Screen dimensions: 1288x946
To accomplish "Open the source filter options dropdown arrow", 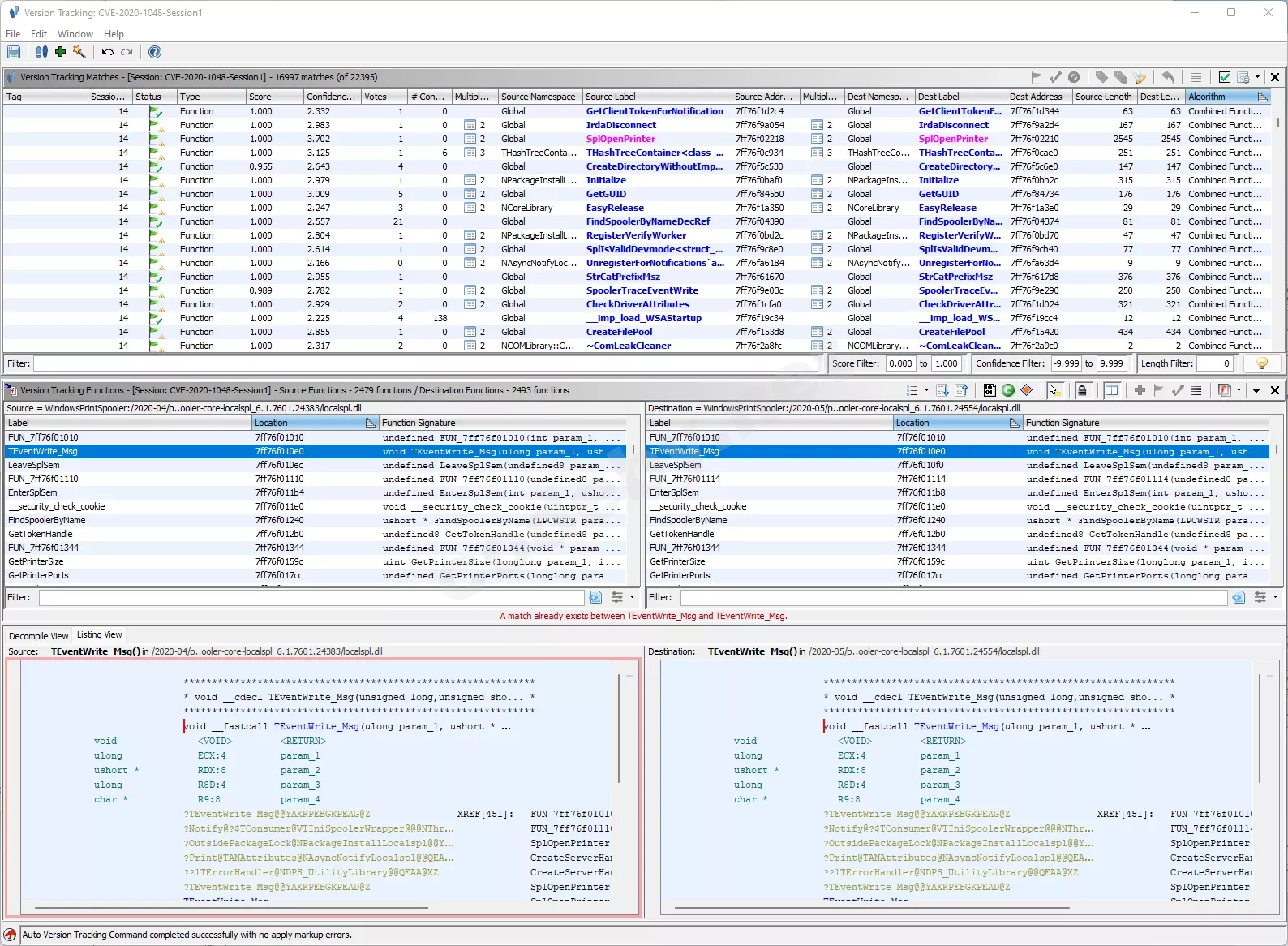I will (x=633, y=597).
